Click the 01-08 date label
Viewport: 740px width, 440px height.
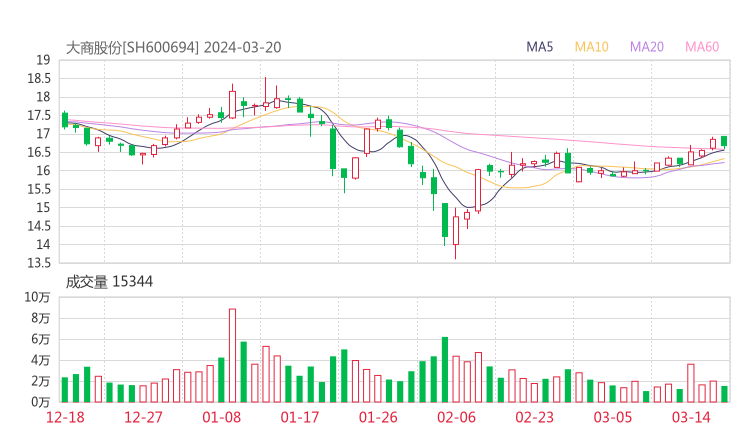pyautogui.click(x=221, y=417)
